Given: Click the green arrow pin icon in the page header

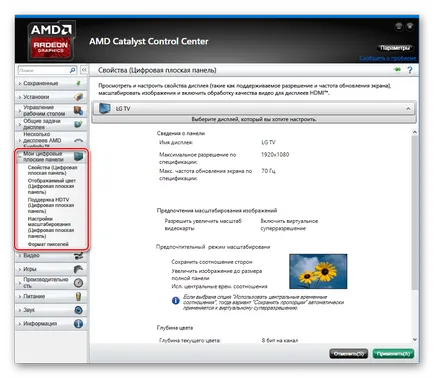Looking at the screenshot, I should 397,70.
